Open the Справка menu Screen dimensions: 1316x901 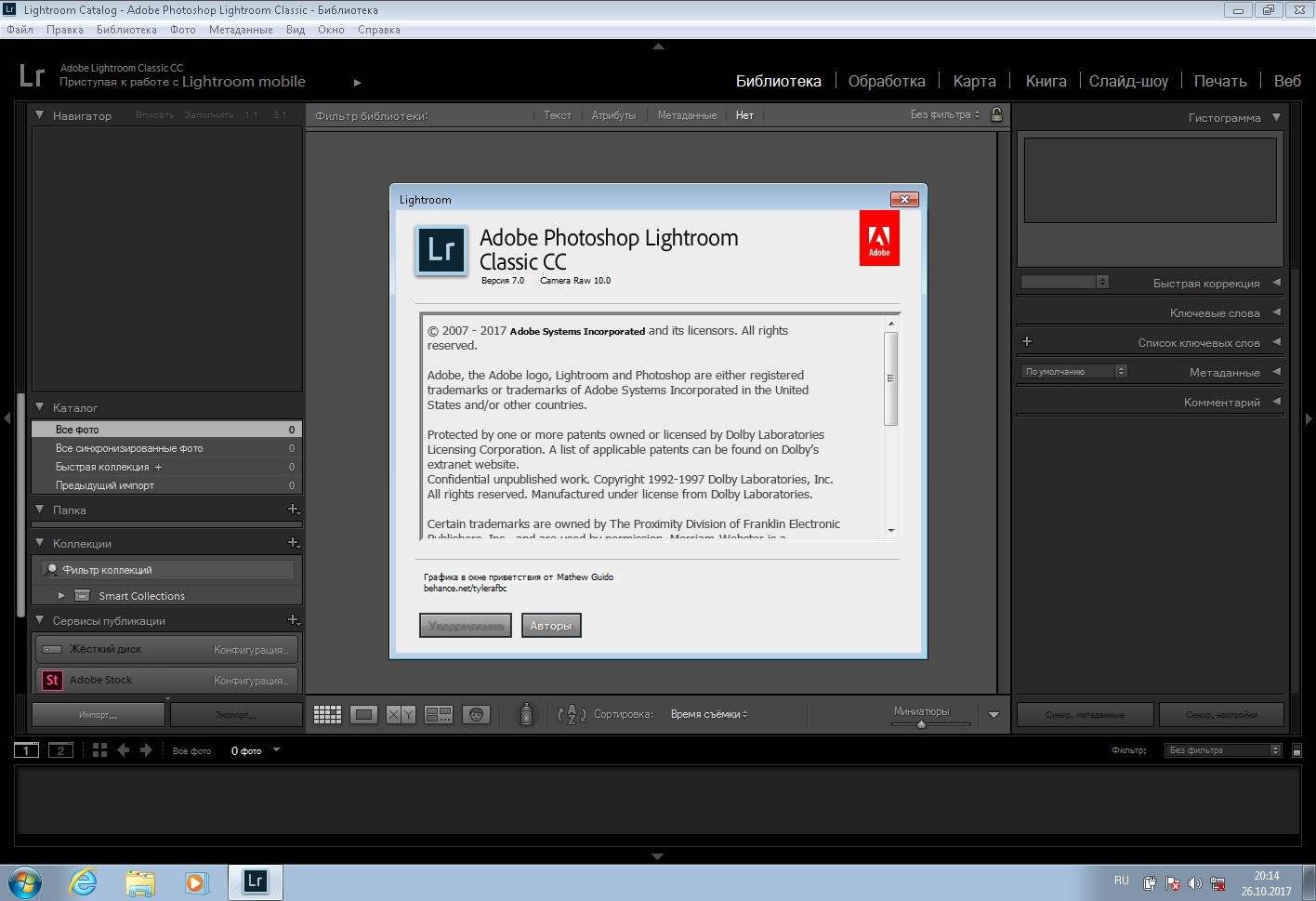point(379,30)
